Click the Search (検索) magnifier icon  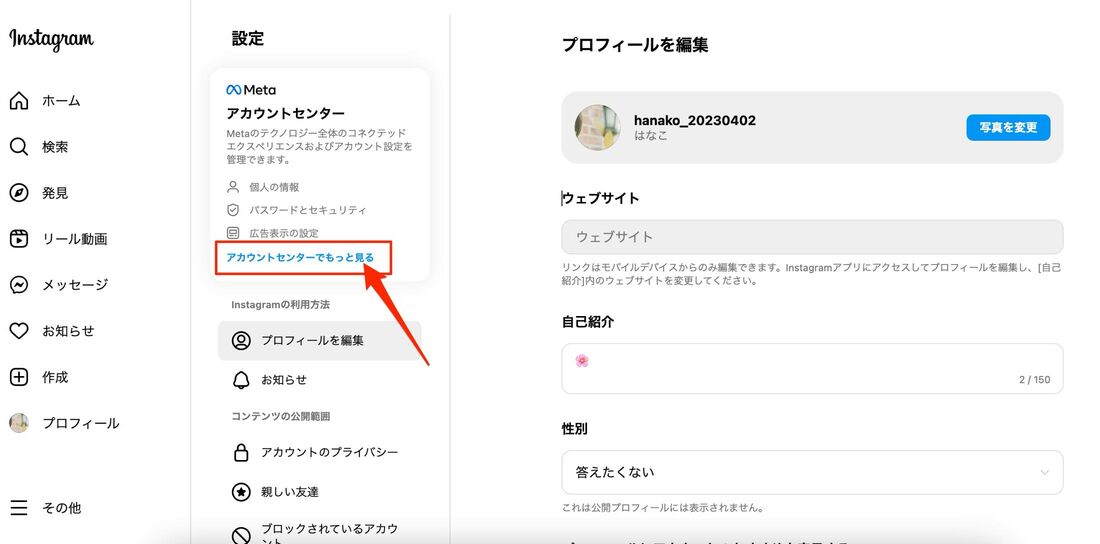(19, 147)
